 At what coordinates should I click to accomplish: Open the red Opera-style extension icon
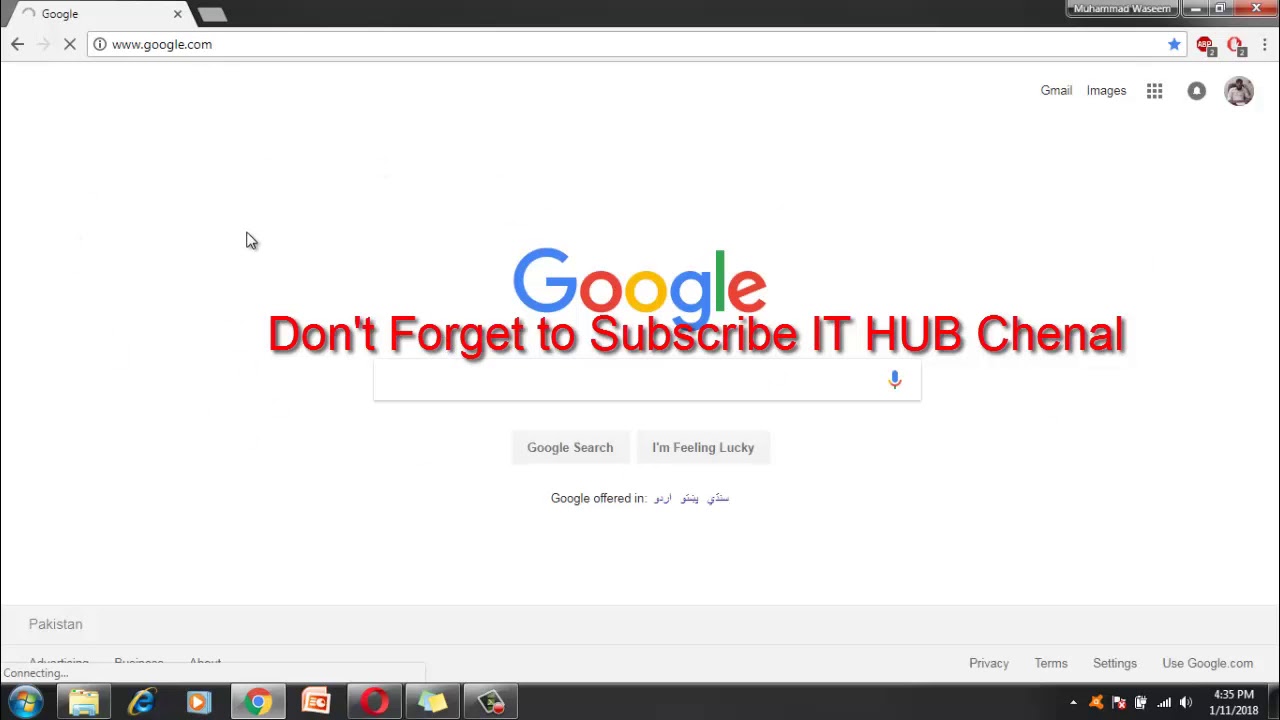1235,45
